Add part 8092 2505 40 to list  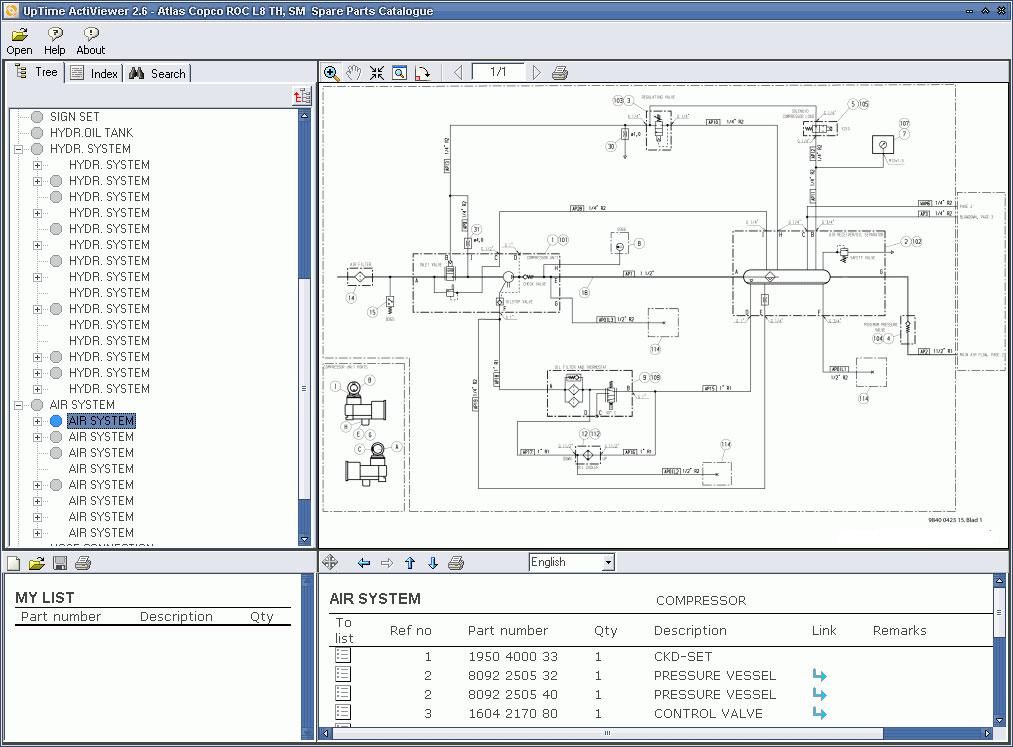click(x=343, y=693)
